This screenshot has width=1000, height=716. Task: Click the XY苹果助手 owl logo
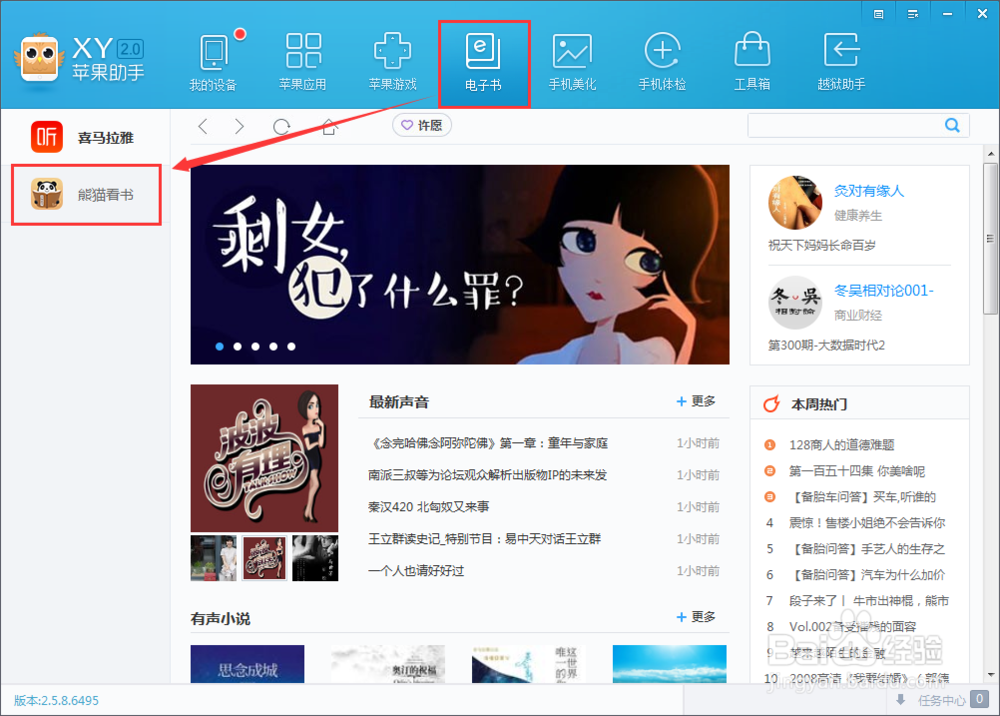tap(40, 59)
